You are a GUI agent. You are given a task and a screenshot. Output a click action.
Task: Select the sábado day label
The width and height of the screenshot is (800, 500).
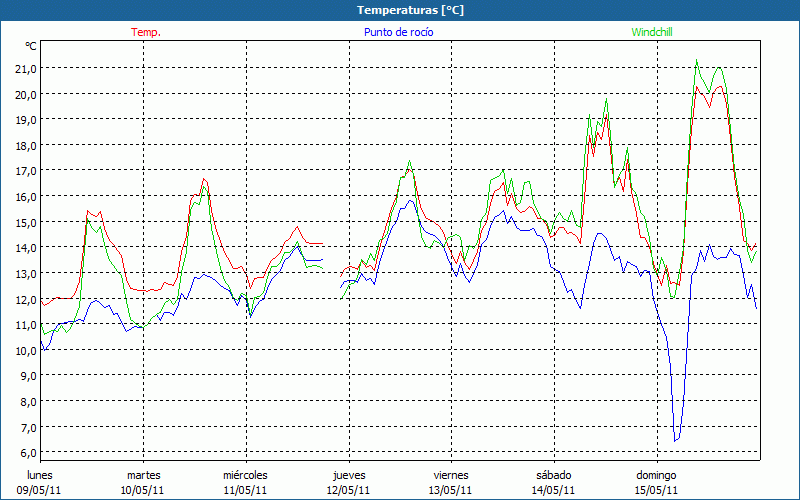point(553,475)
